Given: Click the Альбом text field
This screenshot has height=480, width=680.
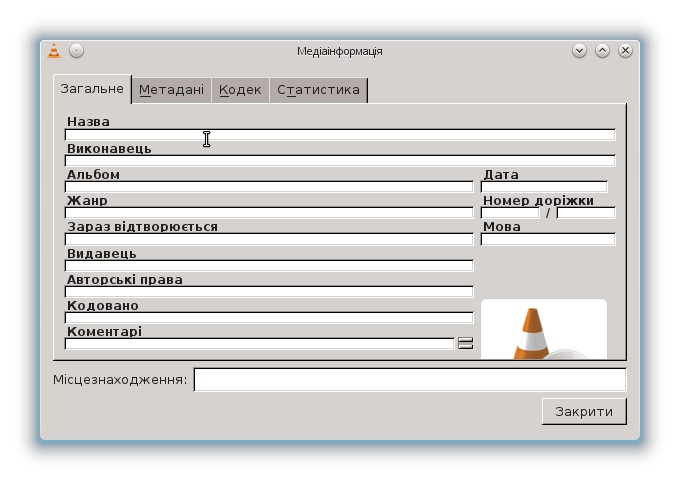Looking at the screenshot, I should (x=269, y=187).
